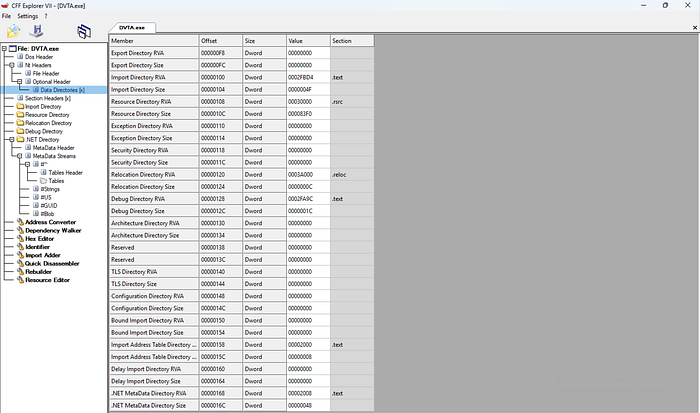
Task: Open the Import Adder tool
Action: [42, 255]
